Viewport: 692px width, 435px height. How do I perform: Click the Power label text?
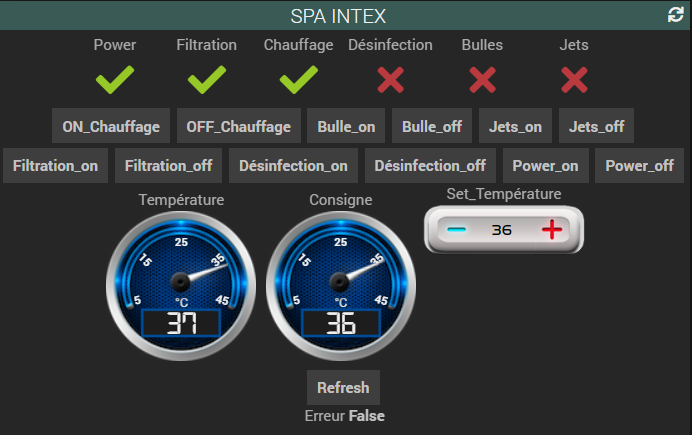(x=115, y=45)
